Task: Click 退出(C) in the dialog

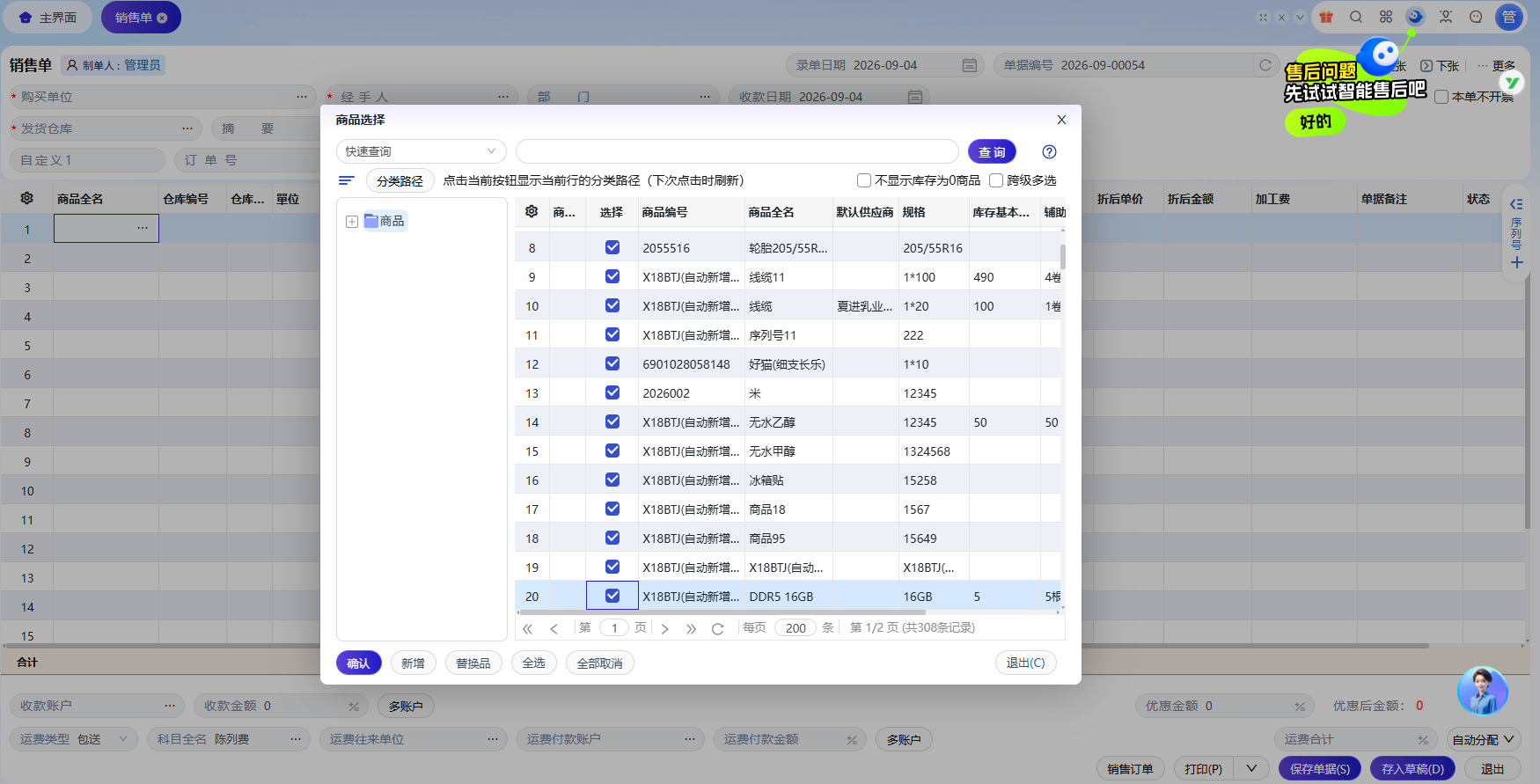Action: pyautogui.click(x=1025, y=663)
